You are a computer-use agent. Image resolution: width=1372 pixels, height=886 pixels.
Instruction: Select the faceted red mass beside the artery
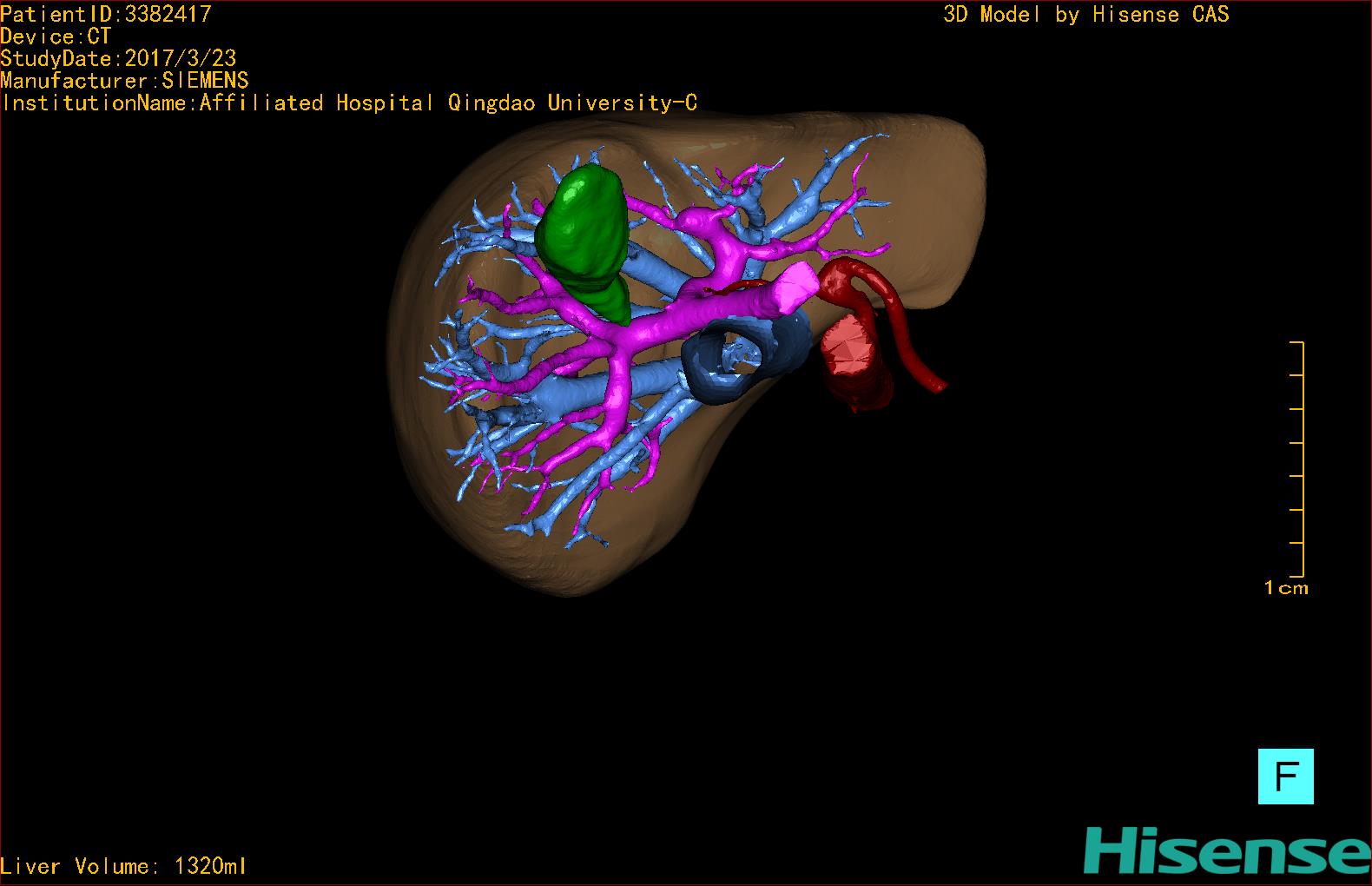click(x=855, y=360)
